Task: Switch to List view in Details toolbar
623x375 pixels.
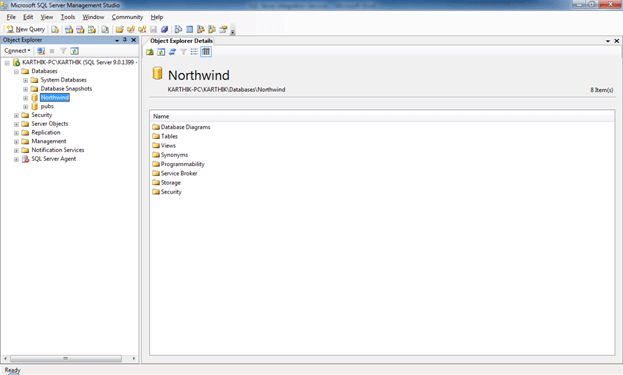Action: point(194,52)
